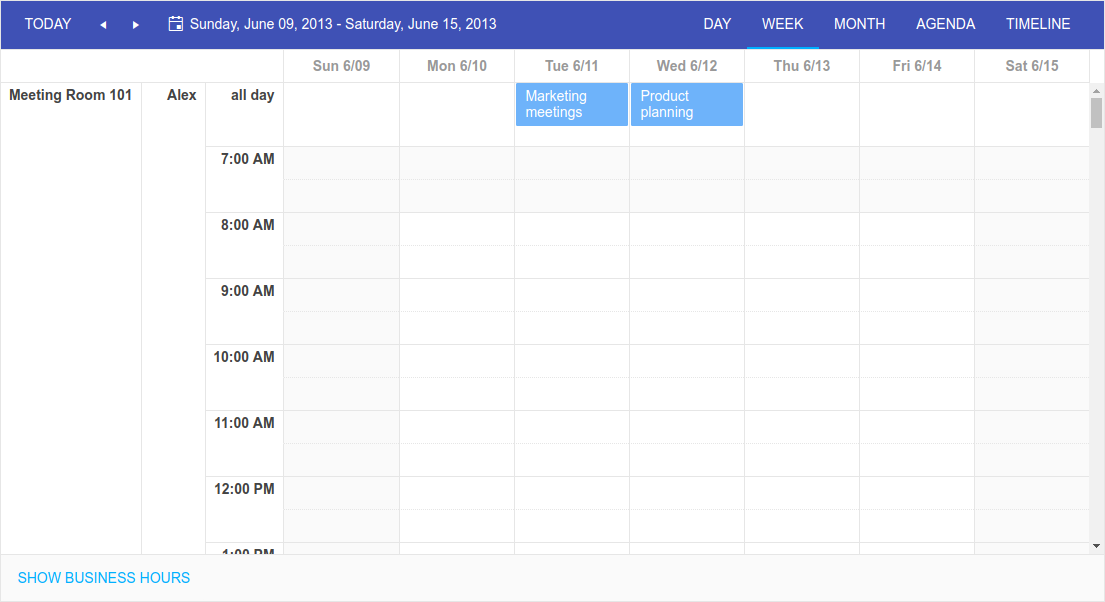This screenshot has width=1105, height=602.
Task: Open the date range Sunday, June 09, 2013 label
Action: 343,24
